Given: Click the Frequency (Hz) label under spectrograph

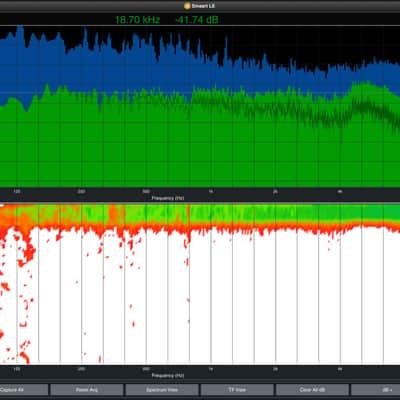Looking at the screenshot, I should click(x=168, y=375).
